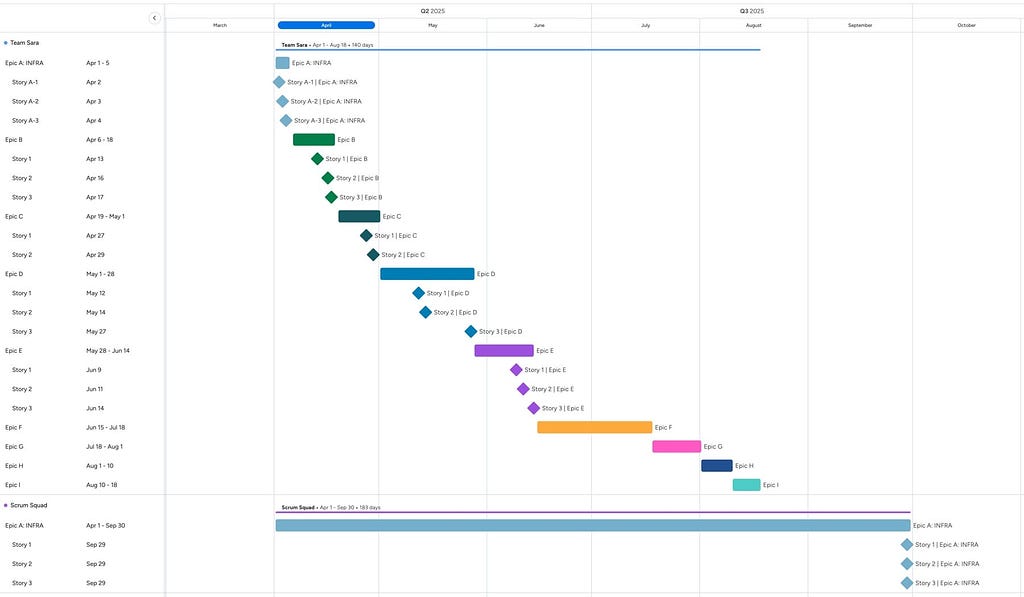The image size is (1024, 597).
Task: Click the Q2 2025 quarter header
Action: tap(432, 11)
